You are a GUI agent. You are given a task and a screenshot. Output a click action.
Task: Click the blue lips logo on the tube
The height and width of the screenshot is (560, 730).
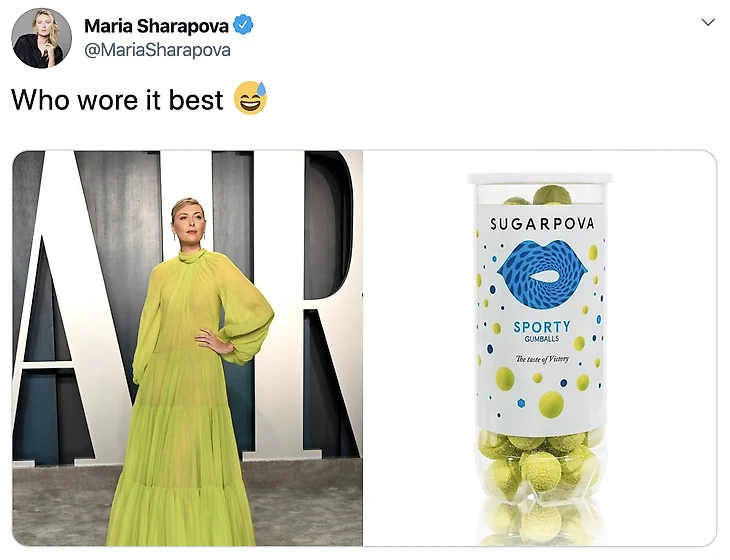542,274
